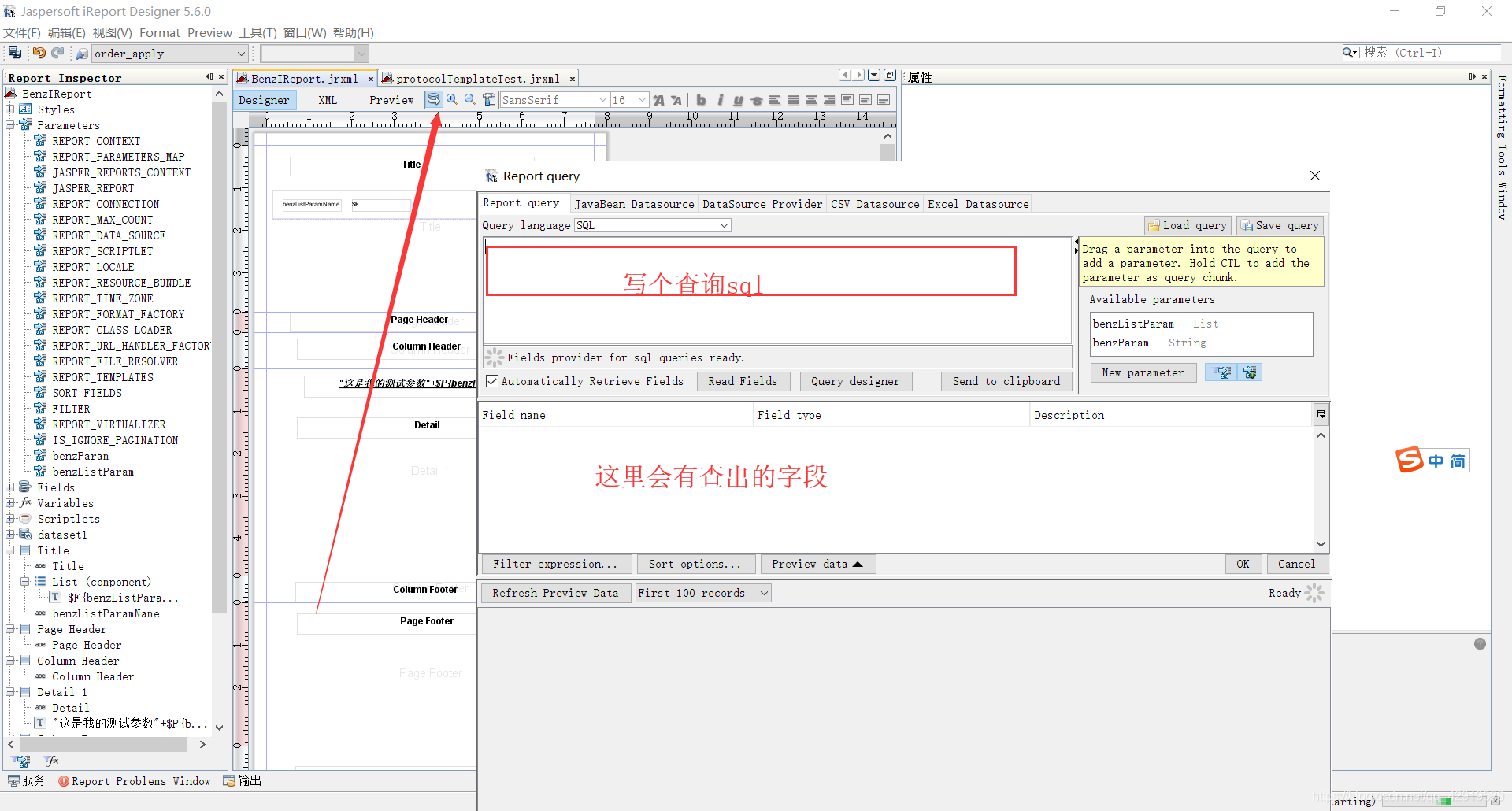Screen dimensions: 1512x811
Task: Click the Load query button
Action: click(x=1188, y=225)
